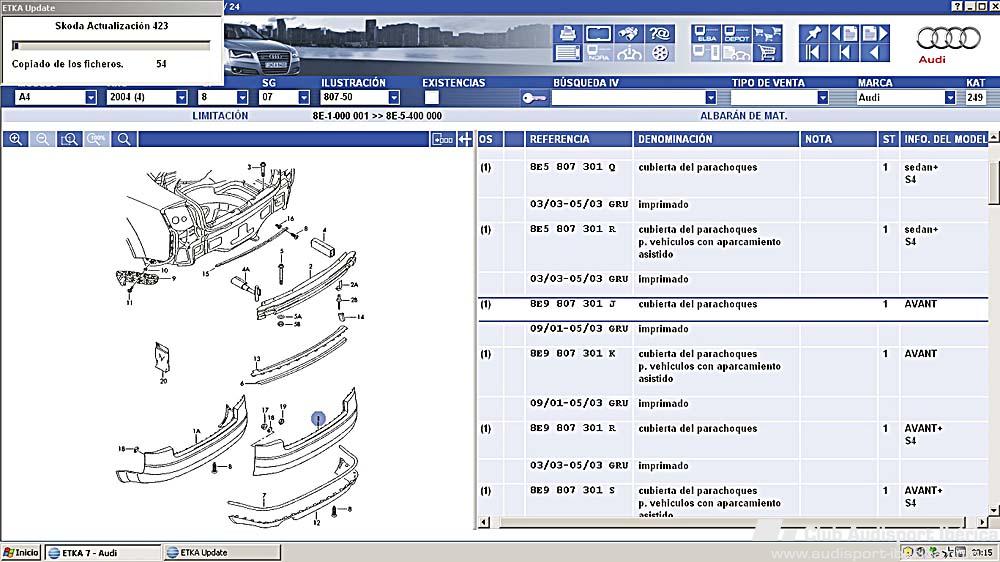Toggle the EXISTENCIAS checkbox

click(432, 98)
